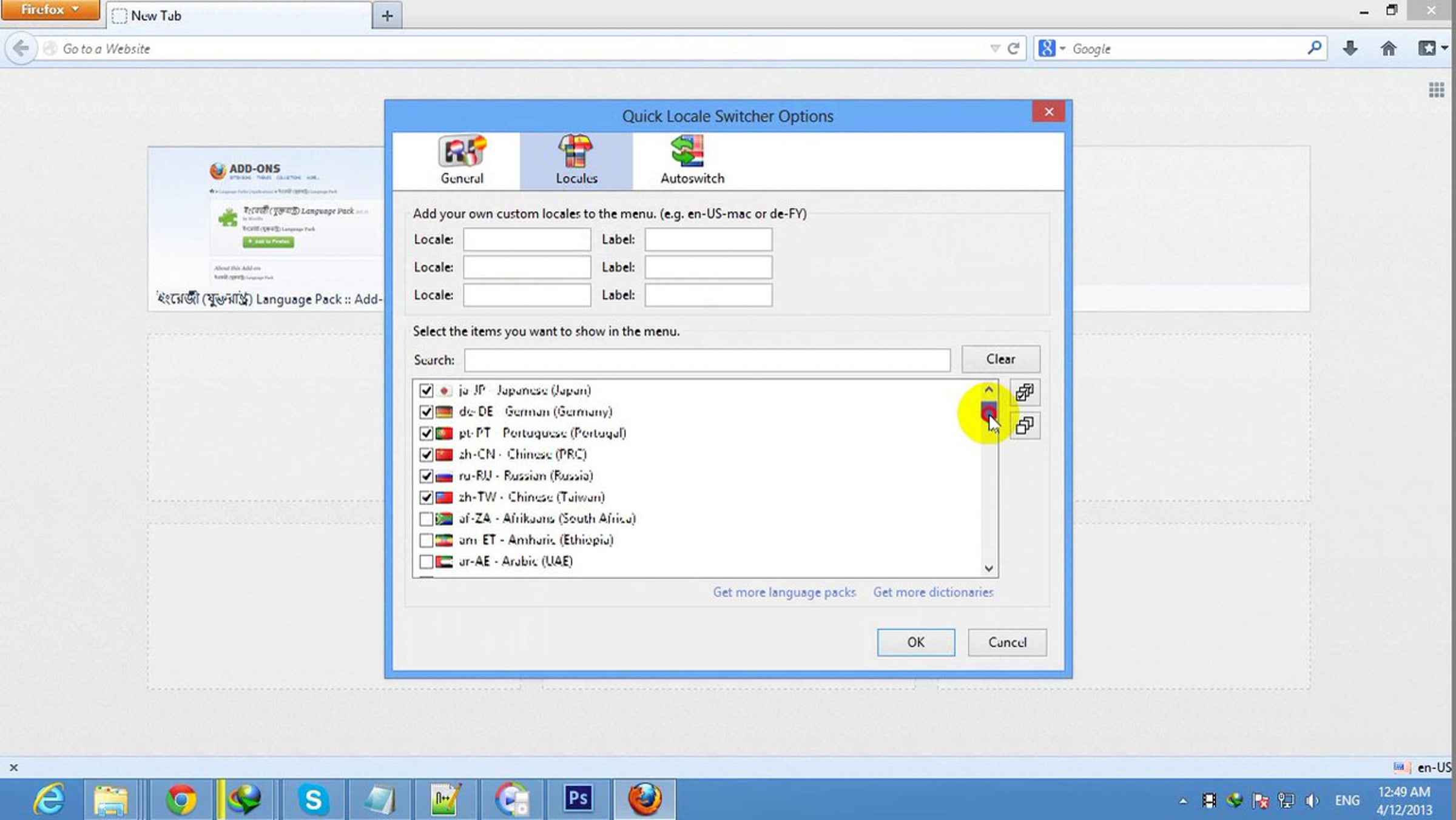Click the Firefox home icon

[1389, 49]
